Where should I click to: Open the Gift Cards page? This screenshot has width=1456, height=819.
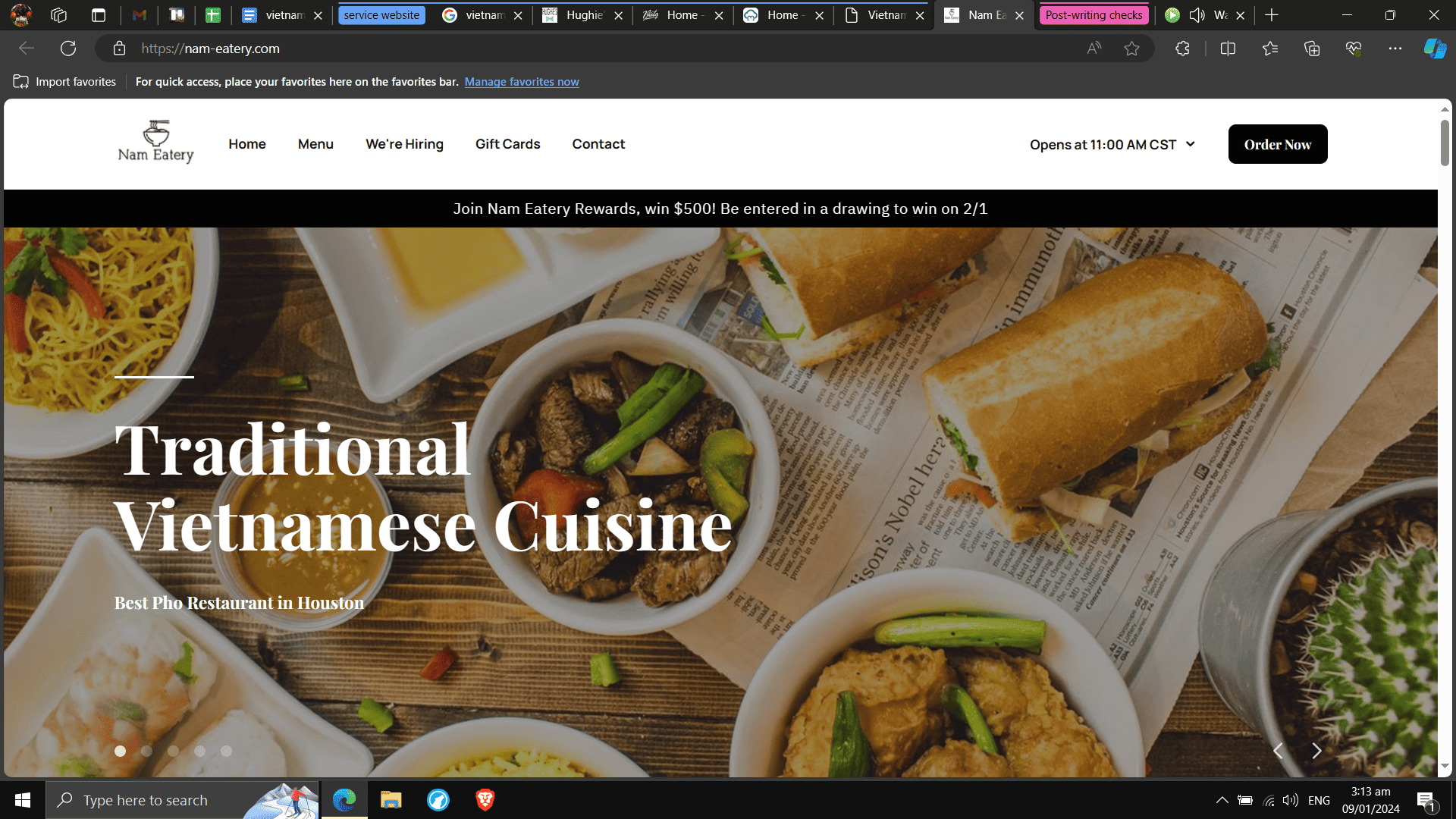(507, 144)
